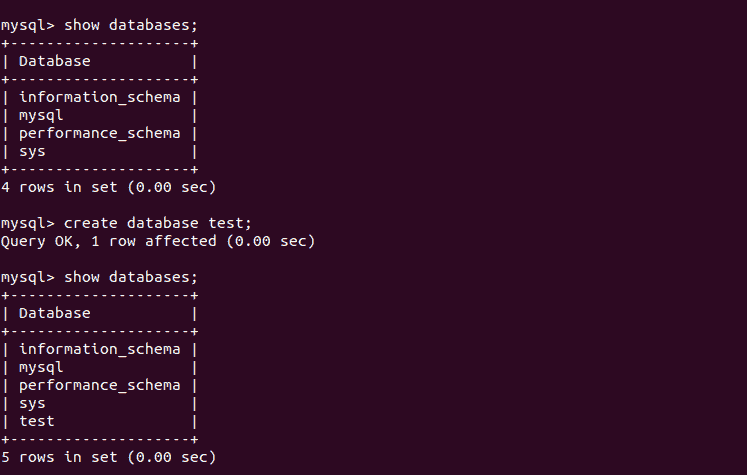Click the Database header in the five-row table
747x475 pixels.
tap(55, 313)
